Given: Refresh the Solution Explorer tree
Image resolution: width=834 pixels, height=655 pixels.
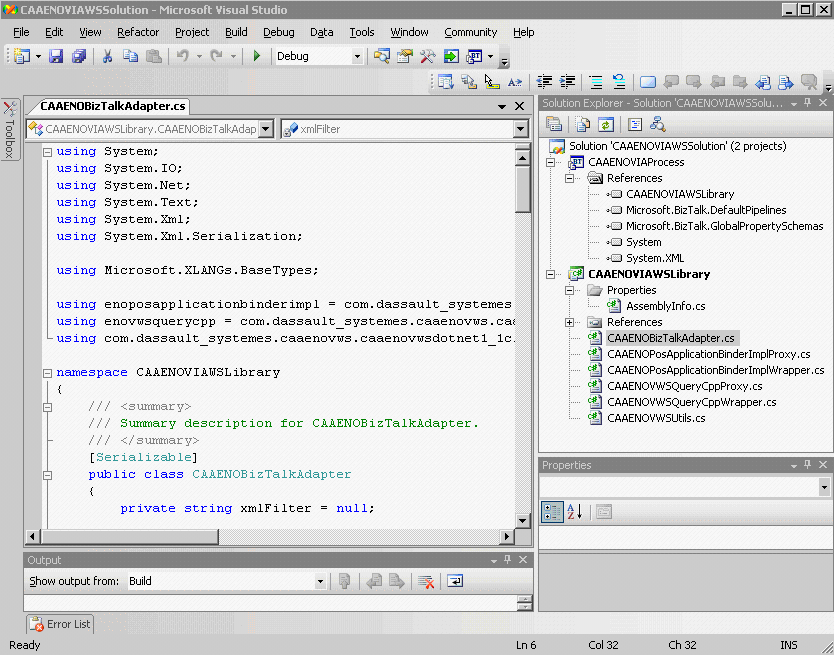Looking at the screenshot, I should pos(606,125).
